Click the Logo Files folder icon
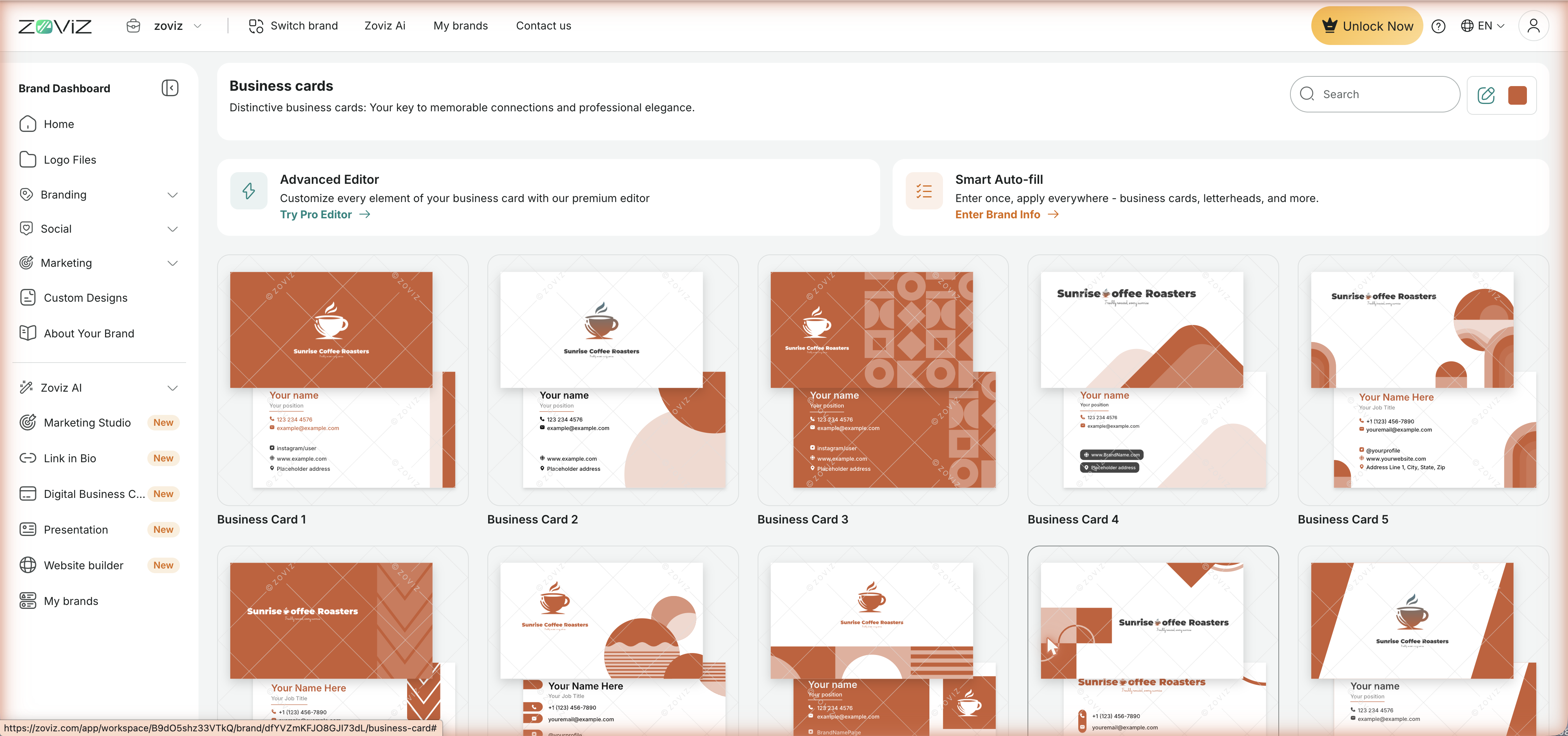Viewport: 1568px width, 736px height. pos(28,159)
